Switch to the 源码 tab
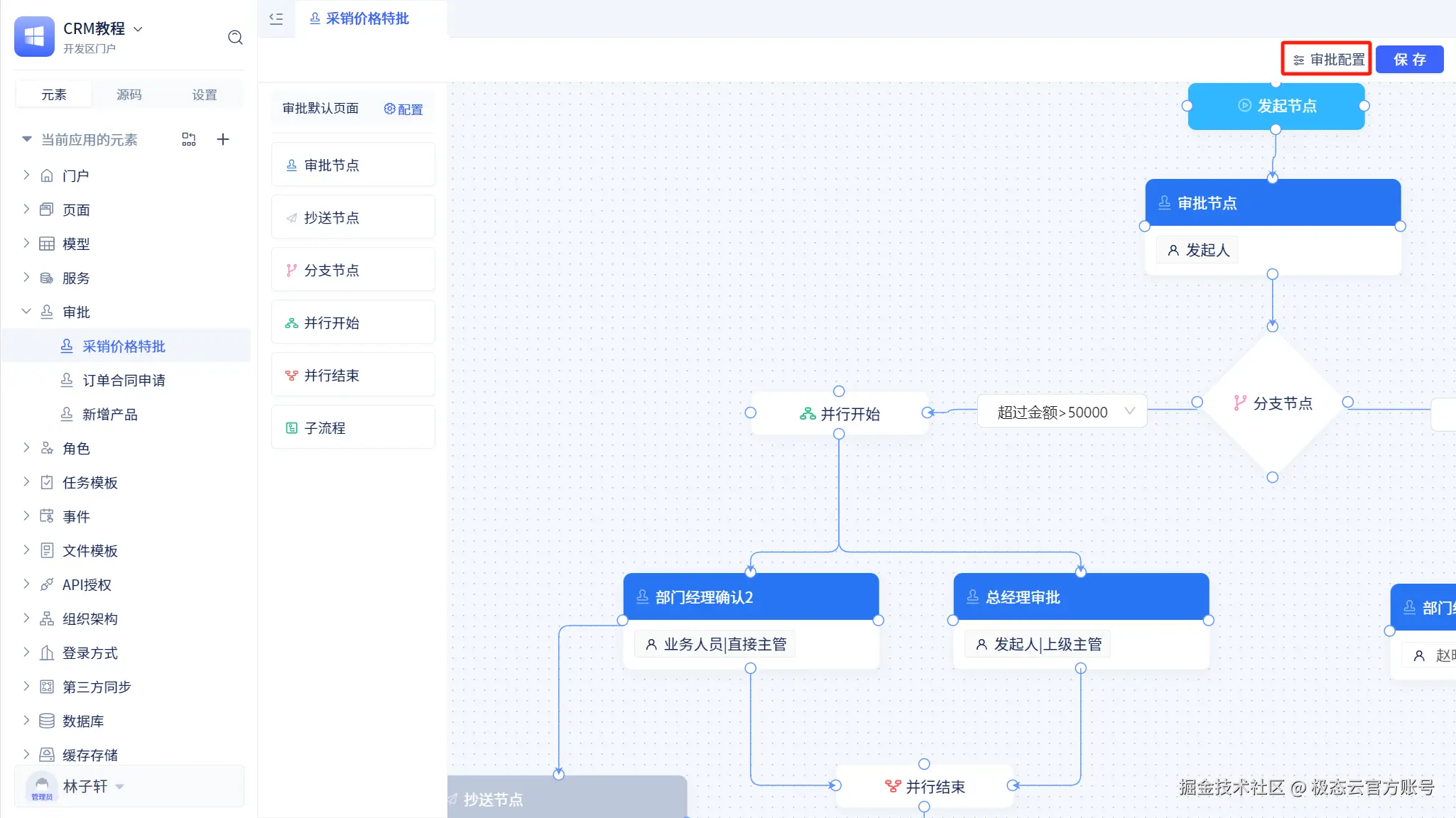This screenshot has width=1456, height=818. [129, 94]
